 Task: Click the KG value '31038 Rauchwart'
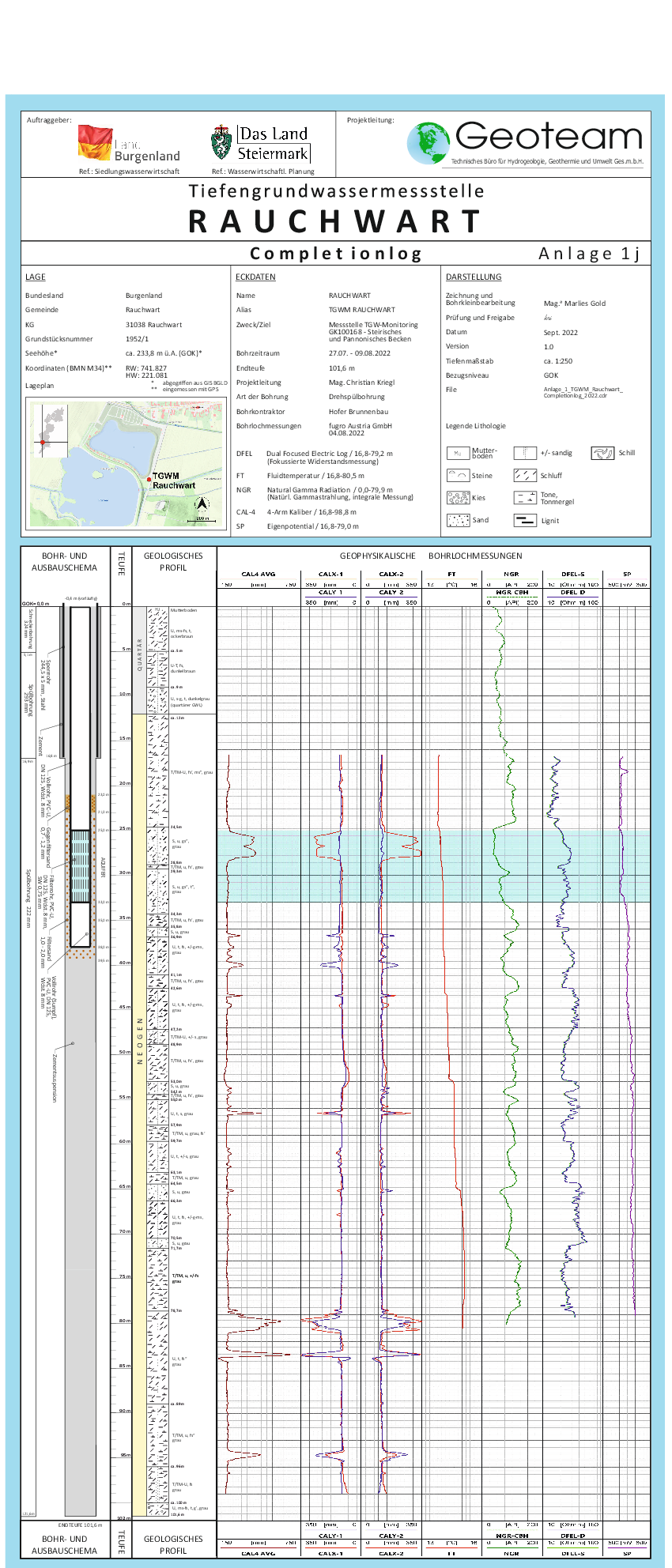(153, 325)
